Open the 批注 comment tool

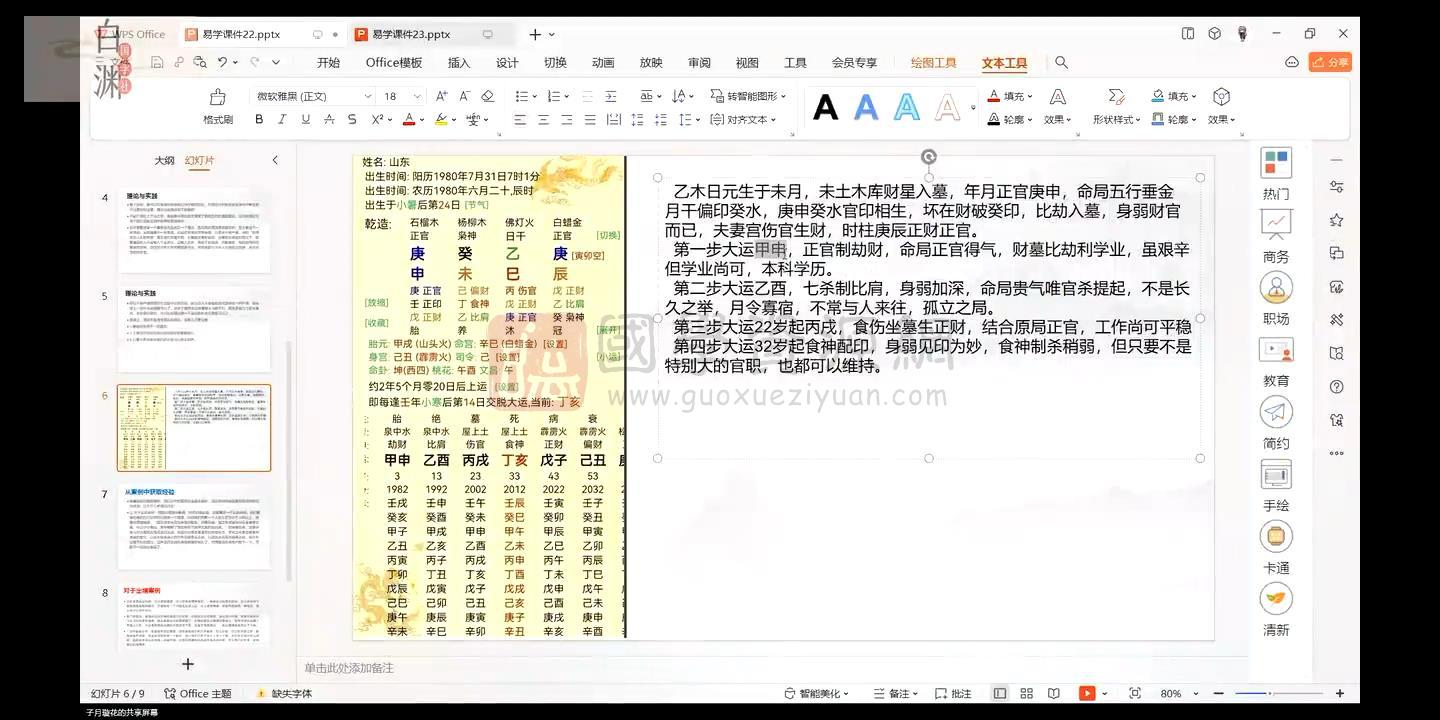click(953, 693)
